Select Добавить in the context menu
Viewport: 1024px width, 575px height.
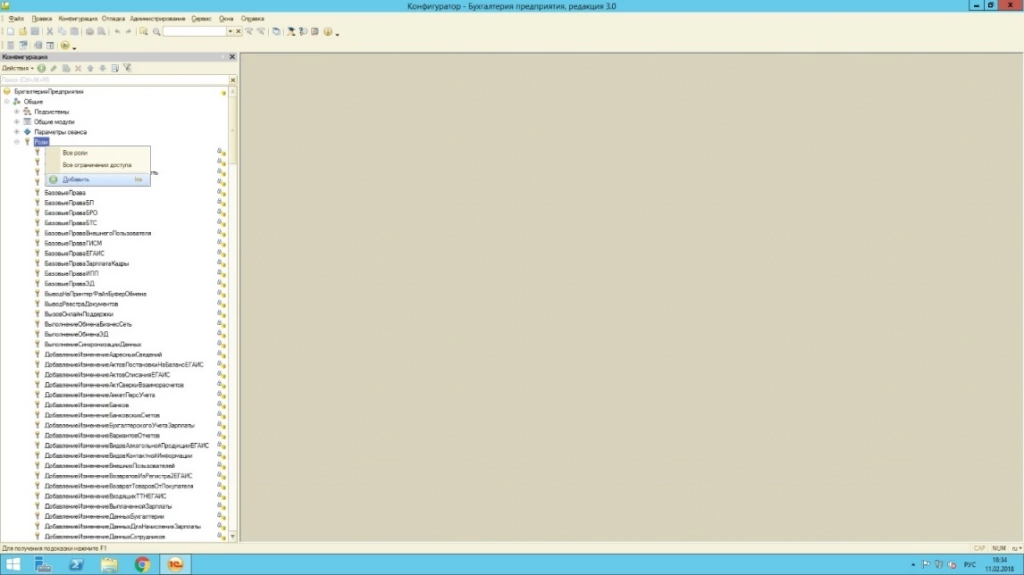point(98,180)
